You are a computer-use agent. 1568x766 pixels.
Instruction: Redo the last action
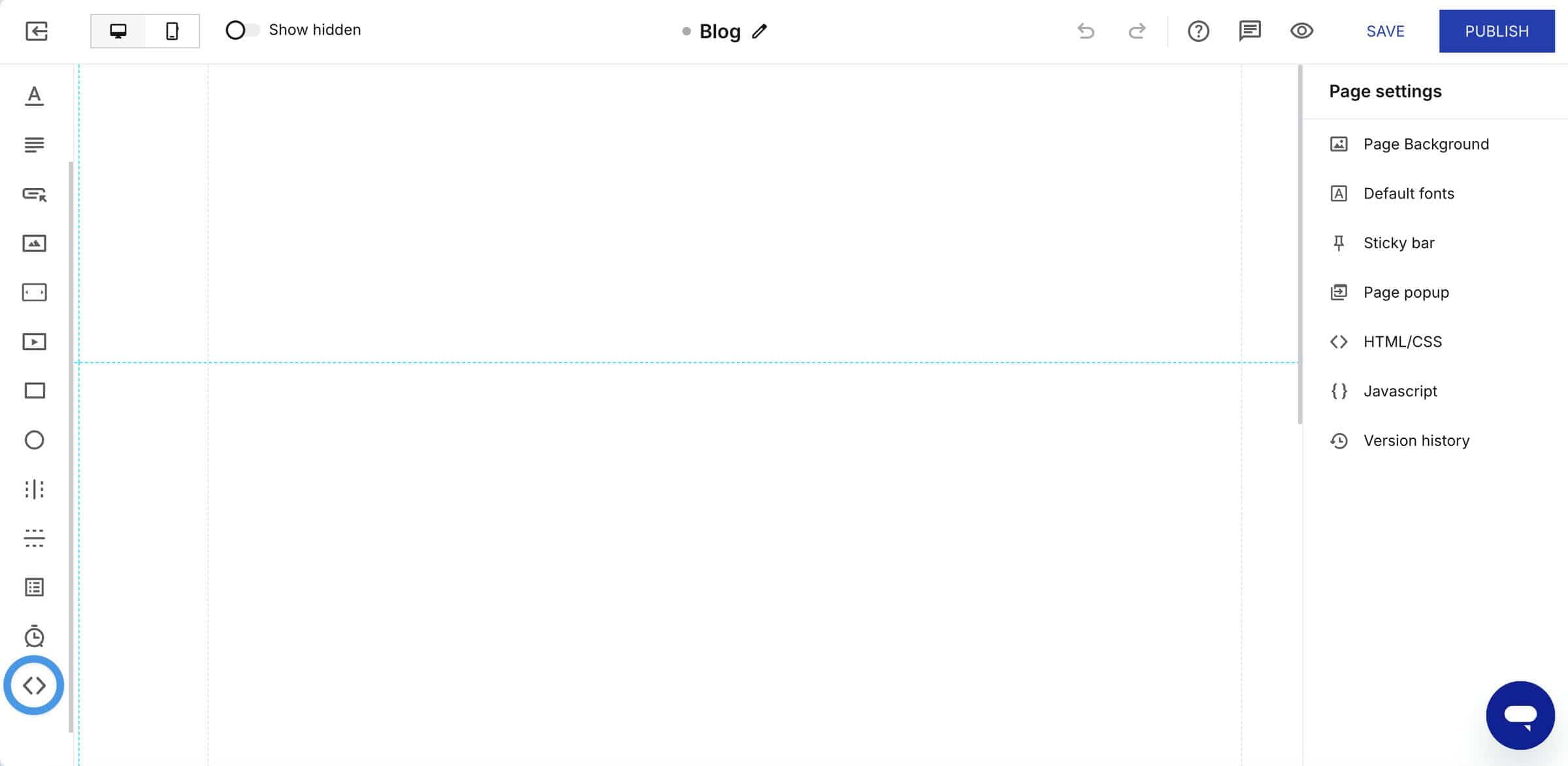1137,31
